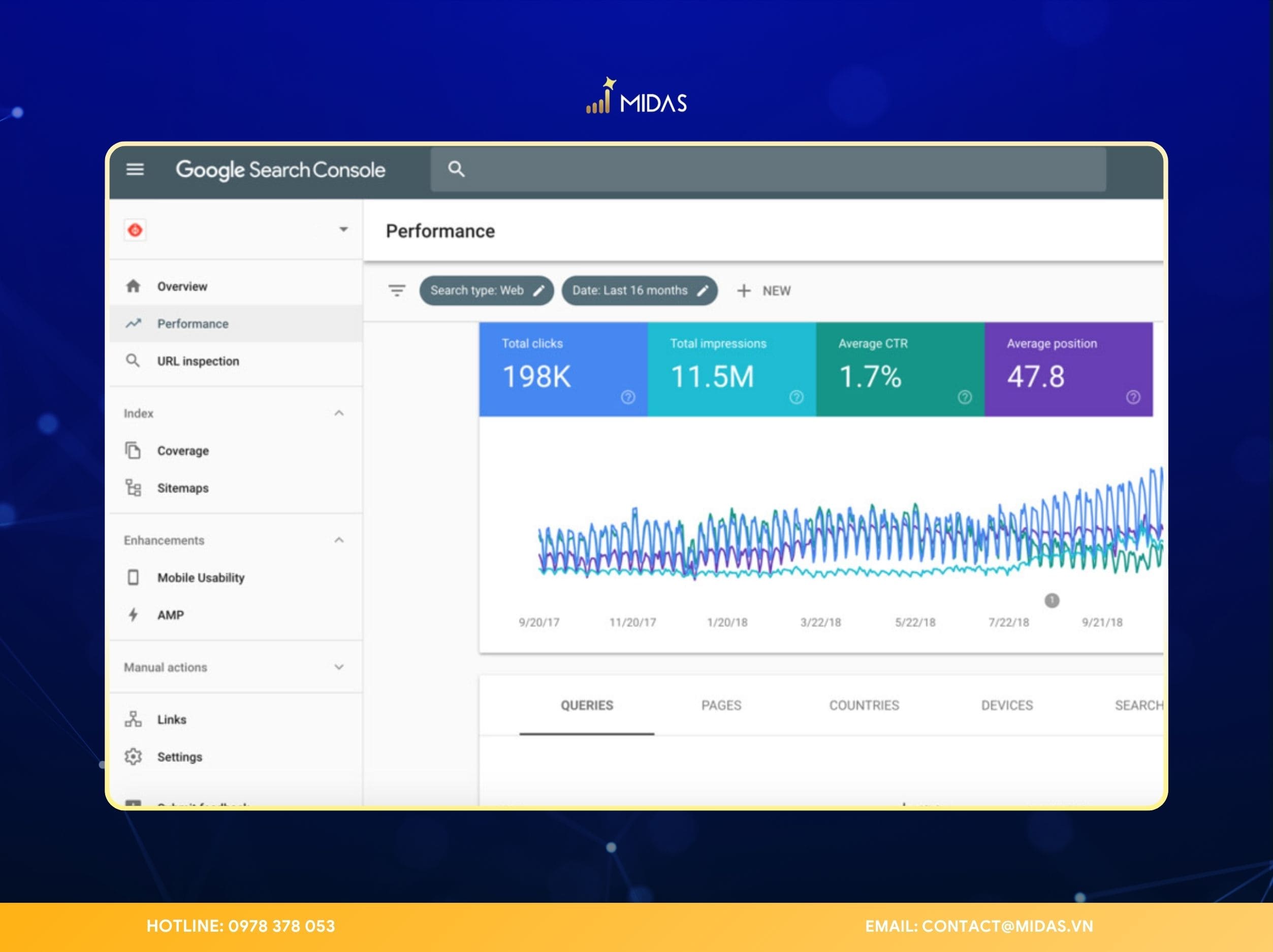
Task: Click the hotline number 0978 378 053
Action: (281, 926)
